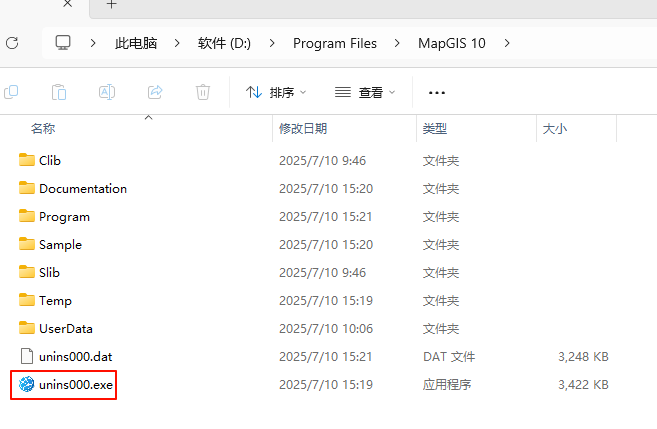Navigate to 软件 (D:) breadcrumb

[x=224, y=43]
